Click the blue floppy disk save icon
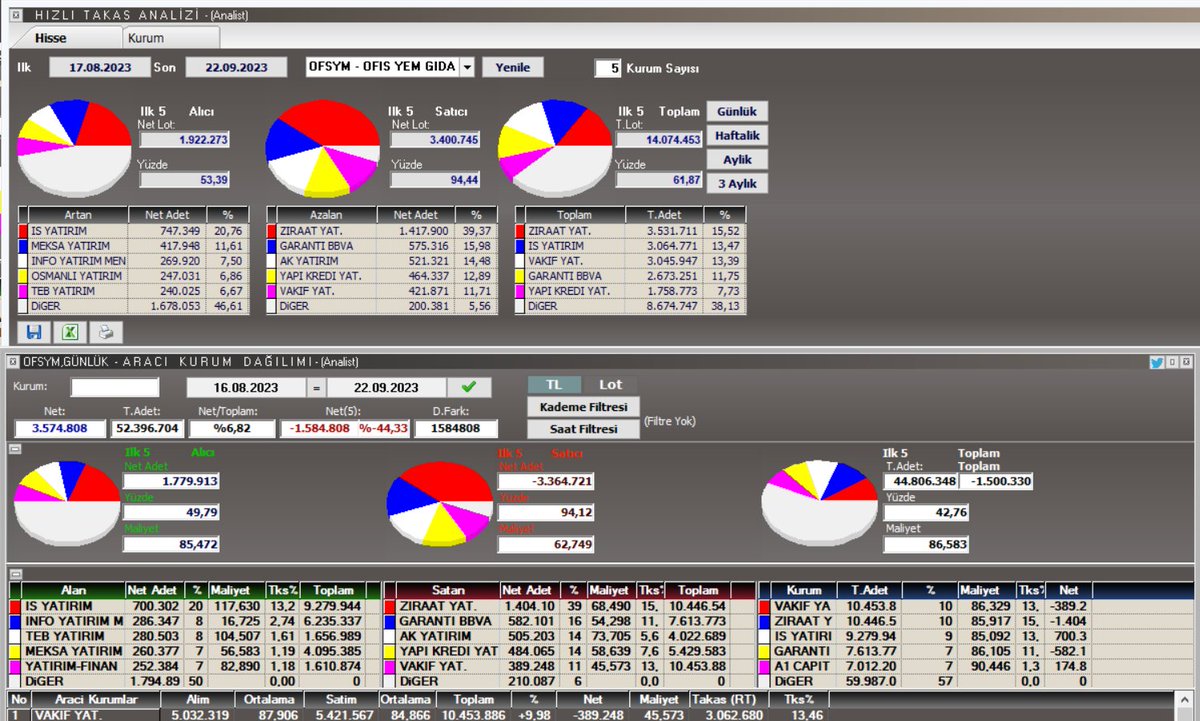 [x=35, y=333]
